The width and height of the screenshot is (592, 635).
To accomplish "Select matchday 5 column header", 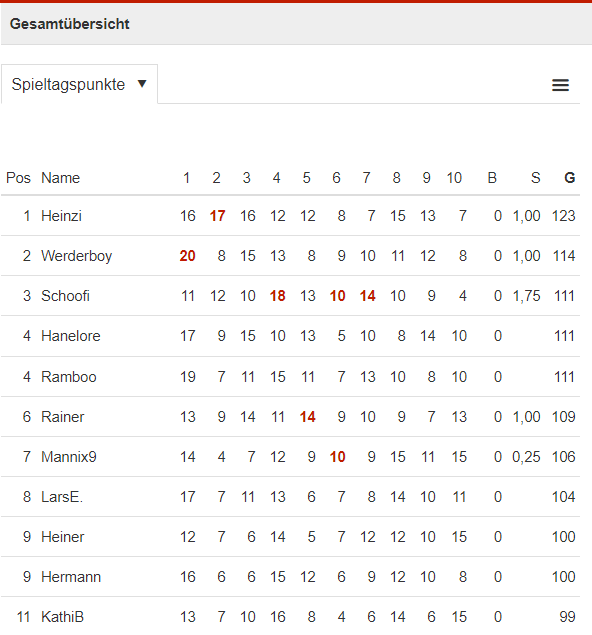I will click(307, 178).
